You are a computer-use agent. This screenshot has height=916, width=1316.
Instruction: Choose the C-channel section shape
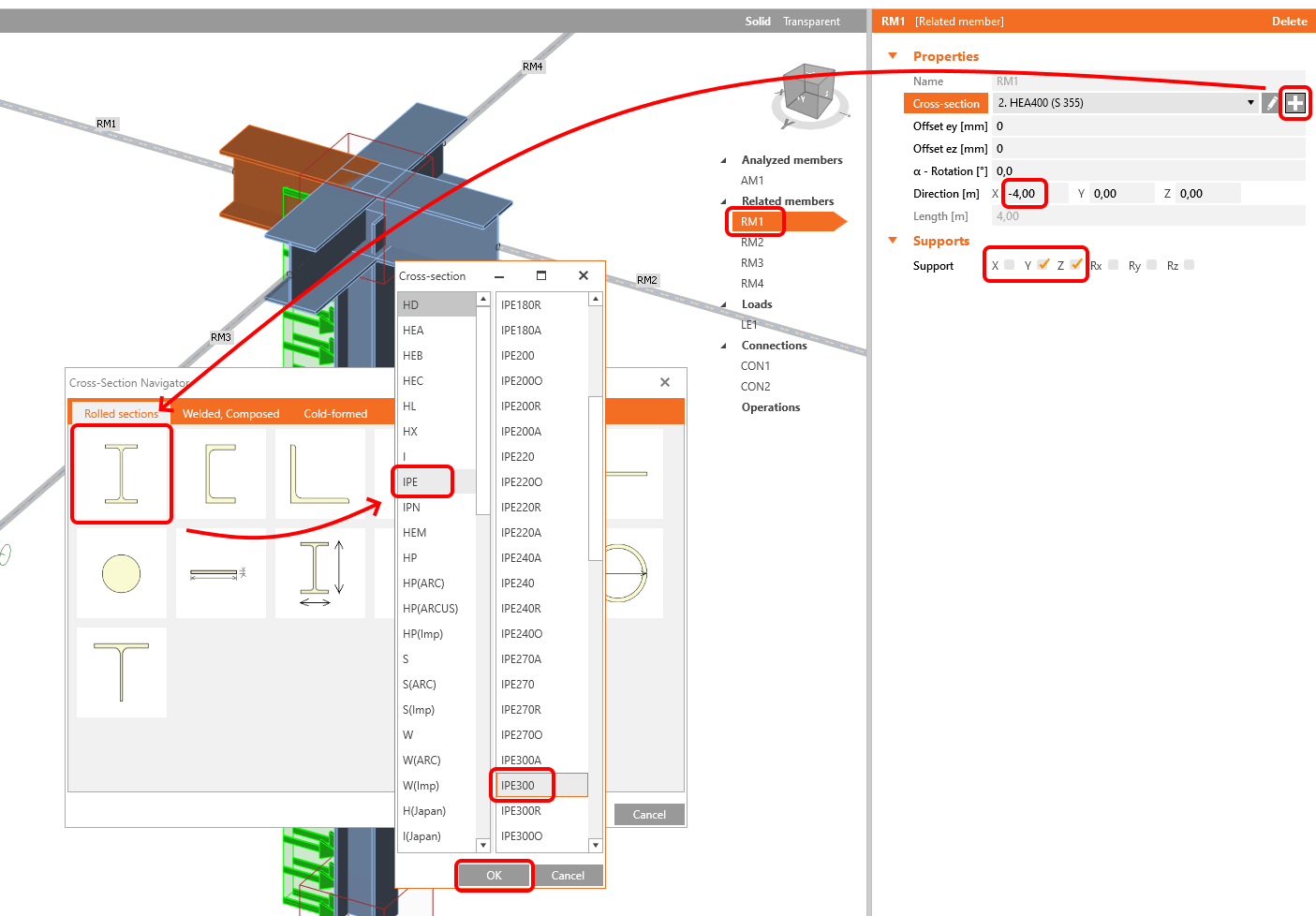pos(221,474)
